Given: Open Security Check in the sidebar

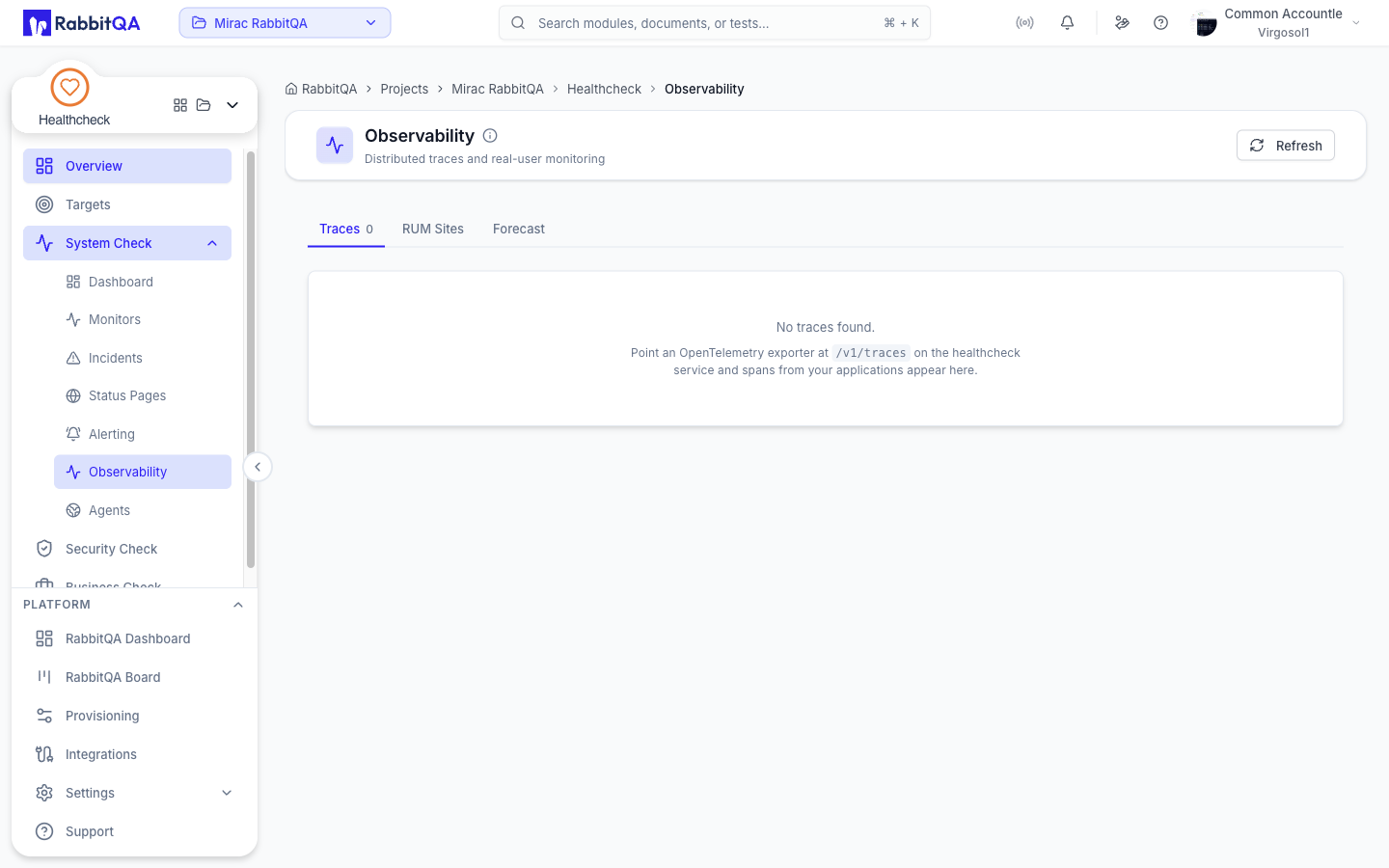Looking at the screenshot, I should pyautogui.click(x=127, y=549).
